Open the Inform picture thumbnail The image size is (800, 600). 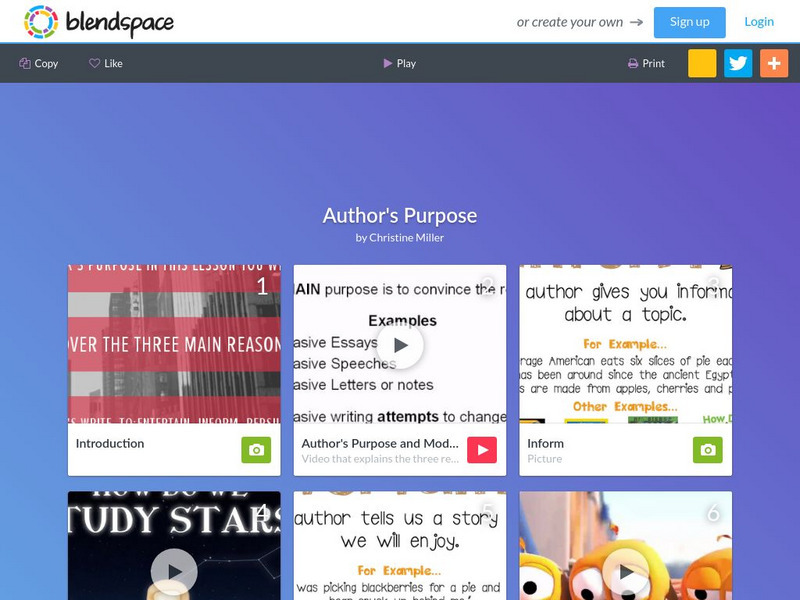626,344
